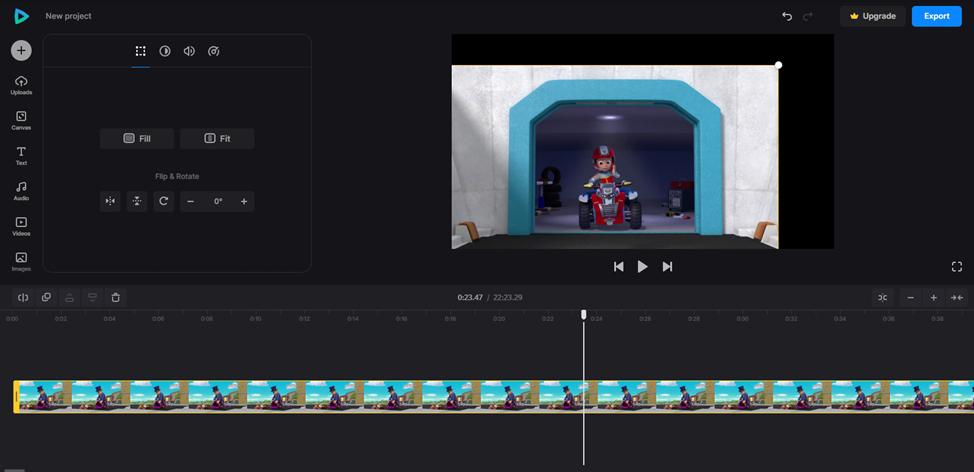Open the Images sidebar panel
Viewport: 974px width, 472px height.
tap(21, 261)
